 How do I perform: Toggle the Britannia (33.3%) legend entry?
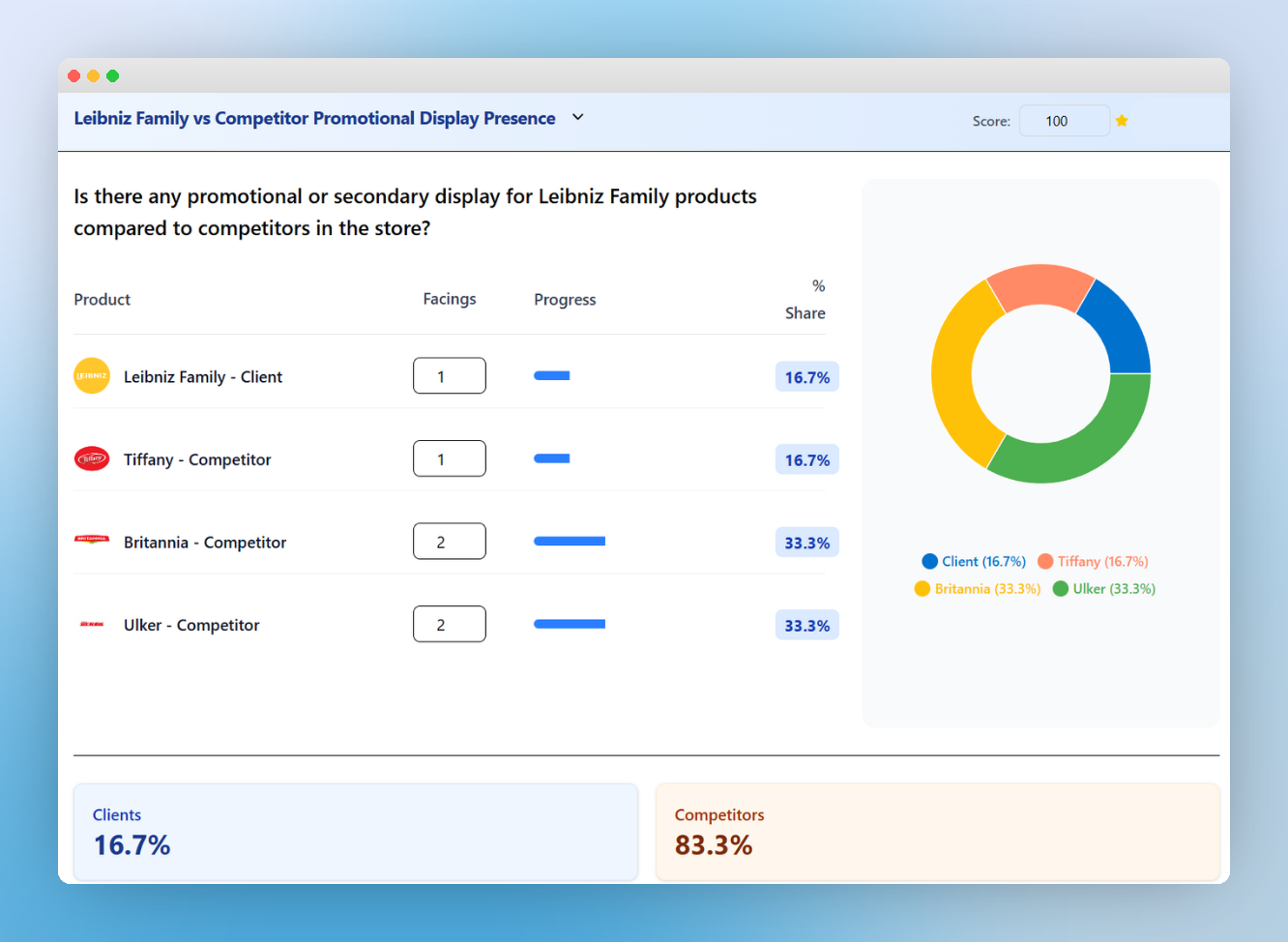978,588
